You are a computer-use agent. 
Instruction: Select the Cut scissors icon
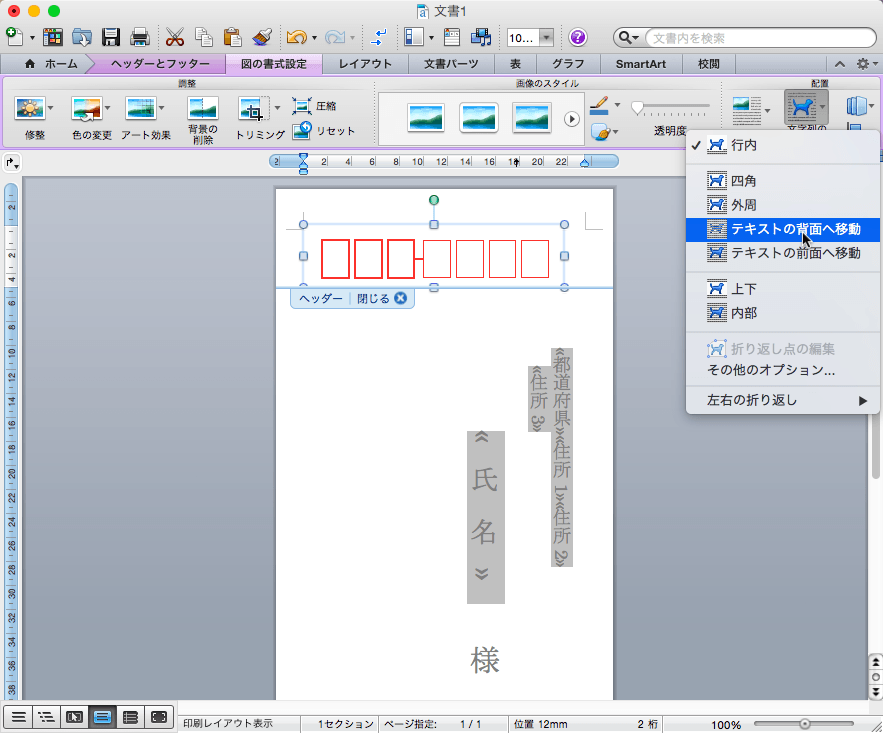[x=175, y=38]
